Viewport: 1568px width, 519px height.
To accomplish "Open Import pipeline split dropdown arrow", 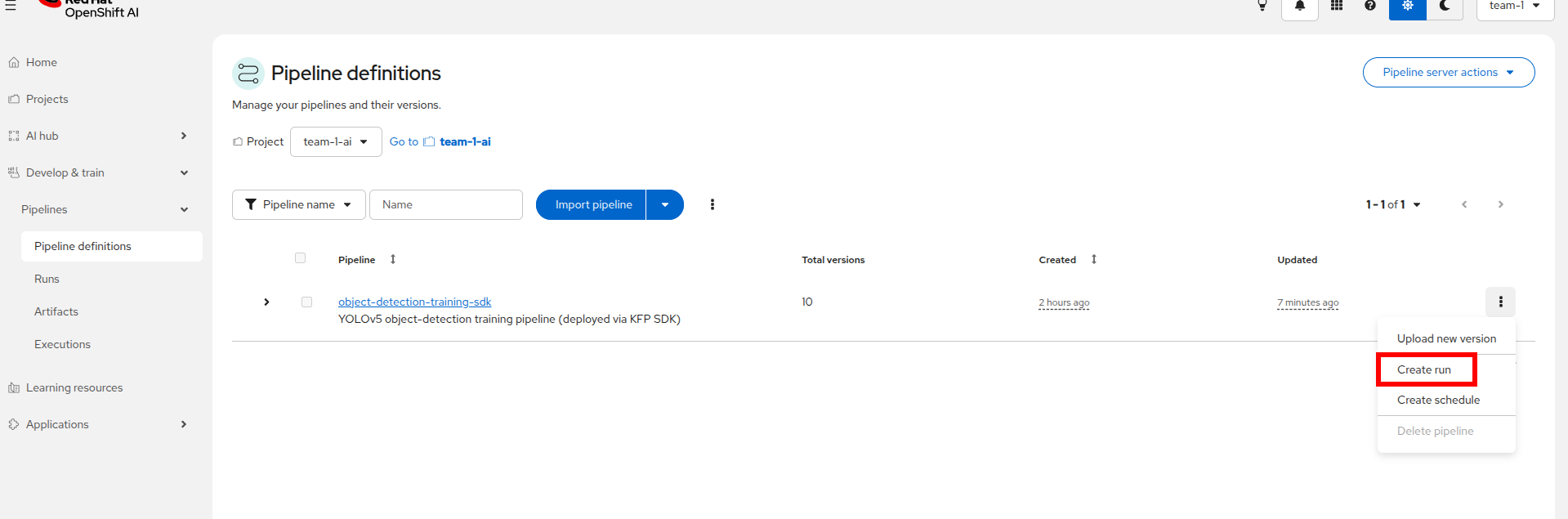I will coord(665,204).
